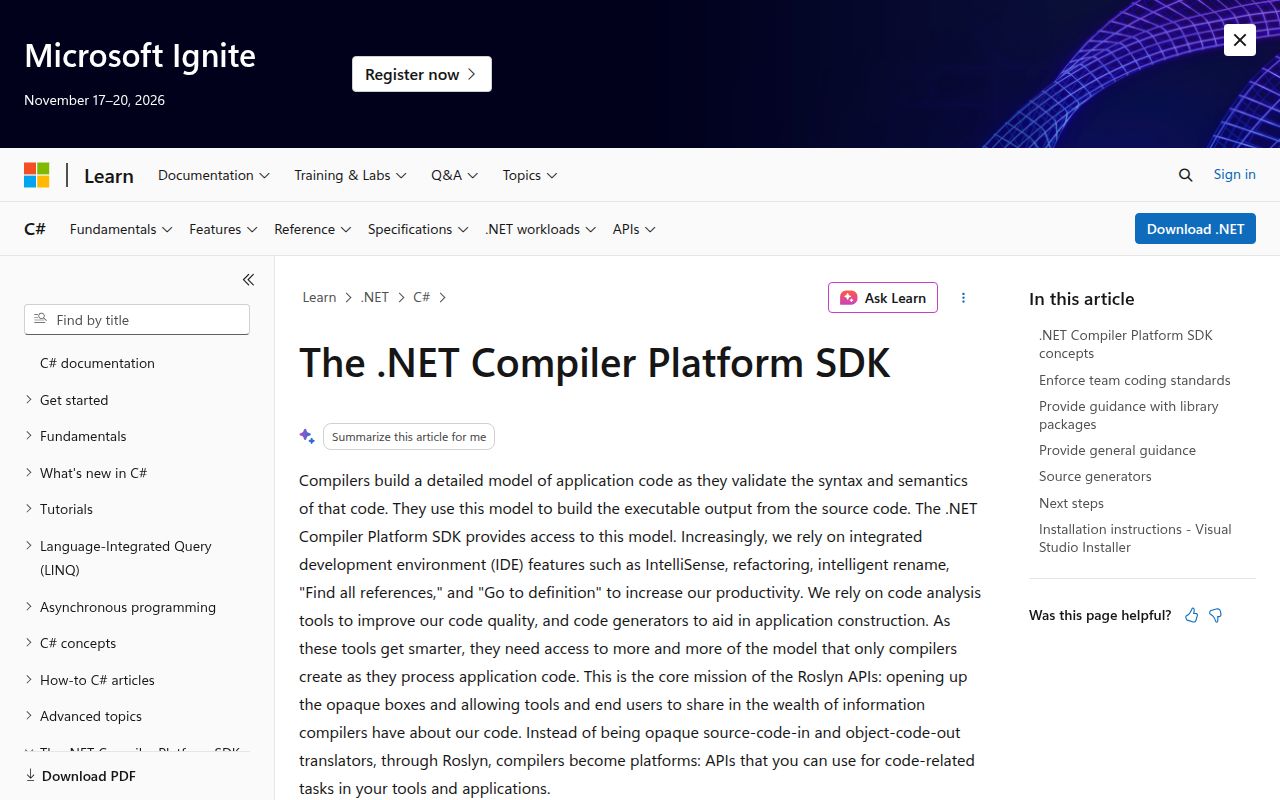Click the thumbs up helpful icon
1280x800 pixels.
coord(1192,616)
